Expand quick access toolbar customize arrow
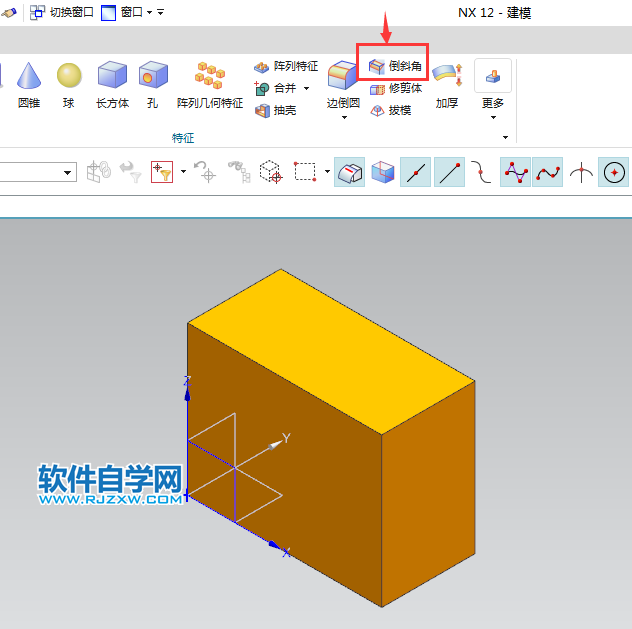This screenshot has width=632, height=629. pos(160,12)
